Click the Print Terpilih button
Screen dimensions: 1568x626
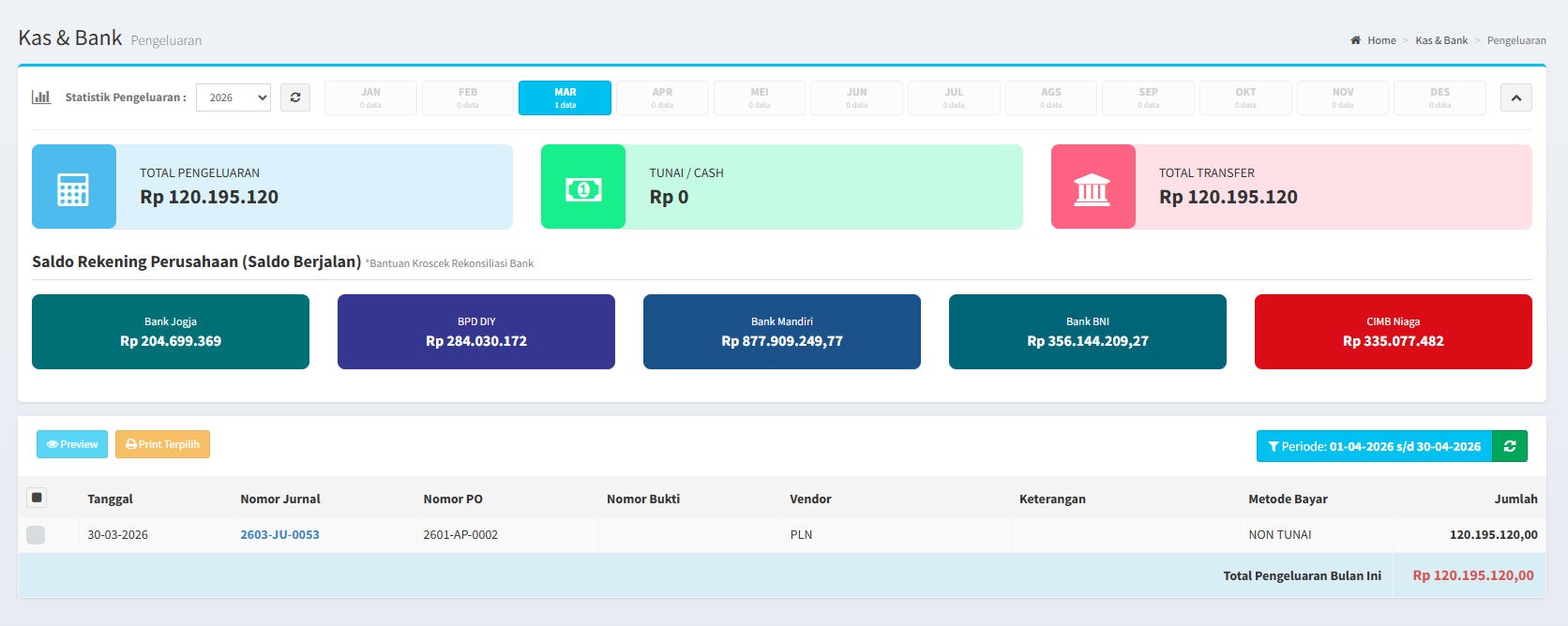point(162,444)
